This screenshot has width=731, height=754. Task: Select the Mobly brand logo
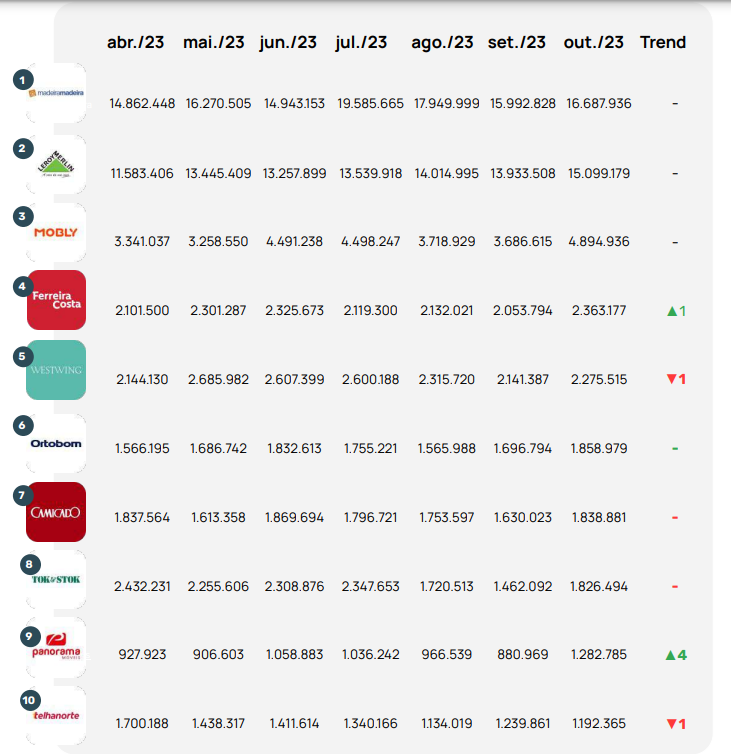click(56, 232)
